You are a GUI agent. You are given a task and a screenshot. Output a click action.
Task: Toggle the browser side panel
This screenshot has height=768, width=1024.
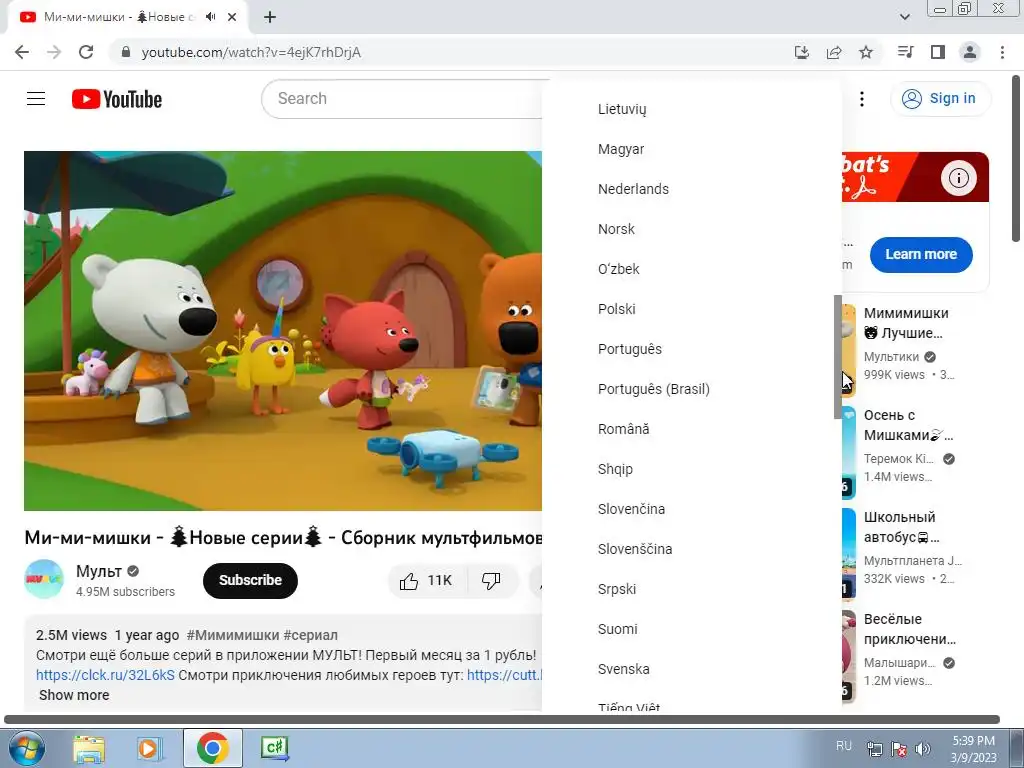[938, 52]
